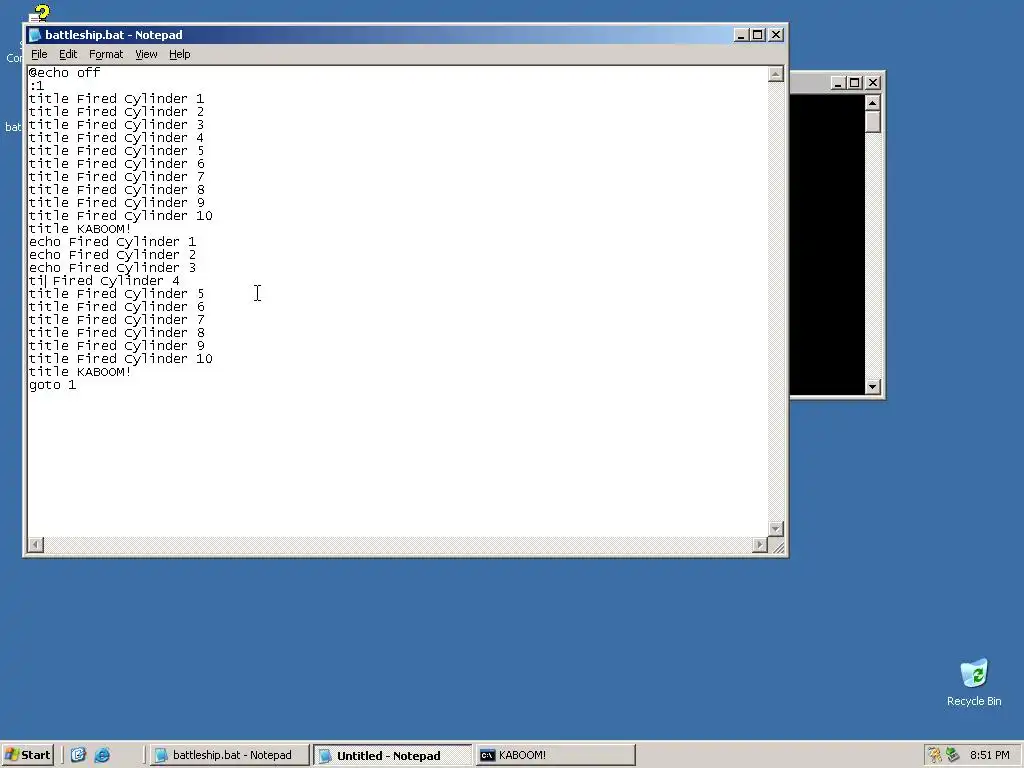Click the 'ti Fired Cylinder 4' line
Image resolution: width=1024 pixels, height=768 pixels.
pos(104,281)
